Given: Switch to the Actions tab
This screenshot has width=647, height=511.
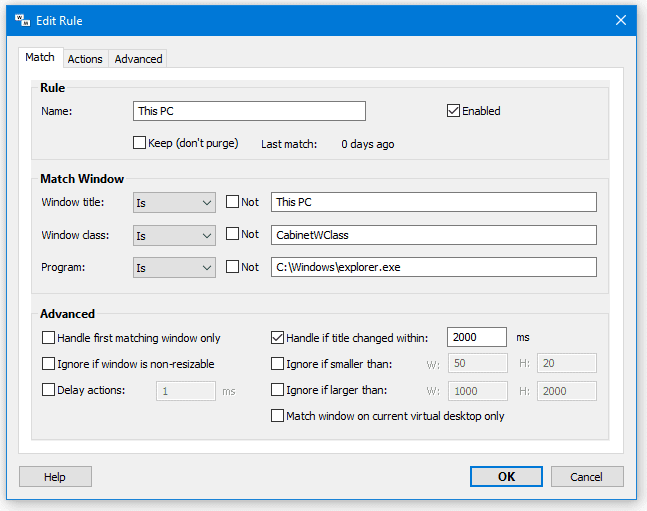Looking at the screenshot, I should click(x=85, y=59).
